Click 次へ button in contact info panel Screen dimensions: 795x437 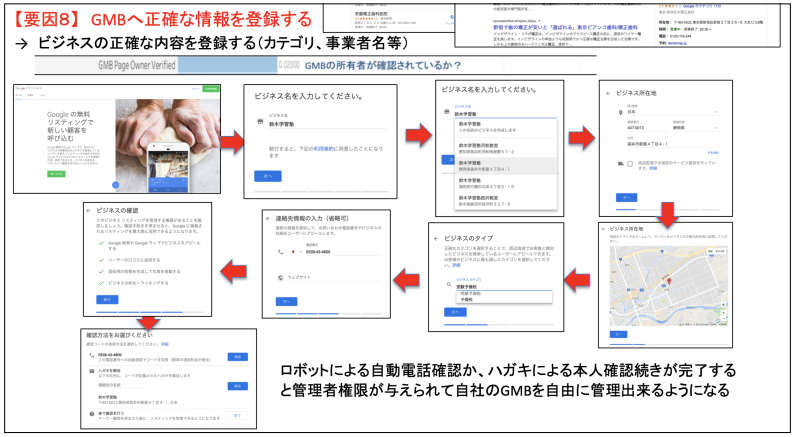click(x=286, y=302)
